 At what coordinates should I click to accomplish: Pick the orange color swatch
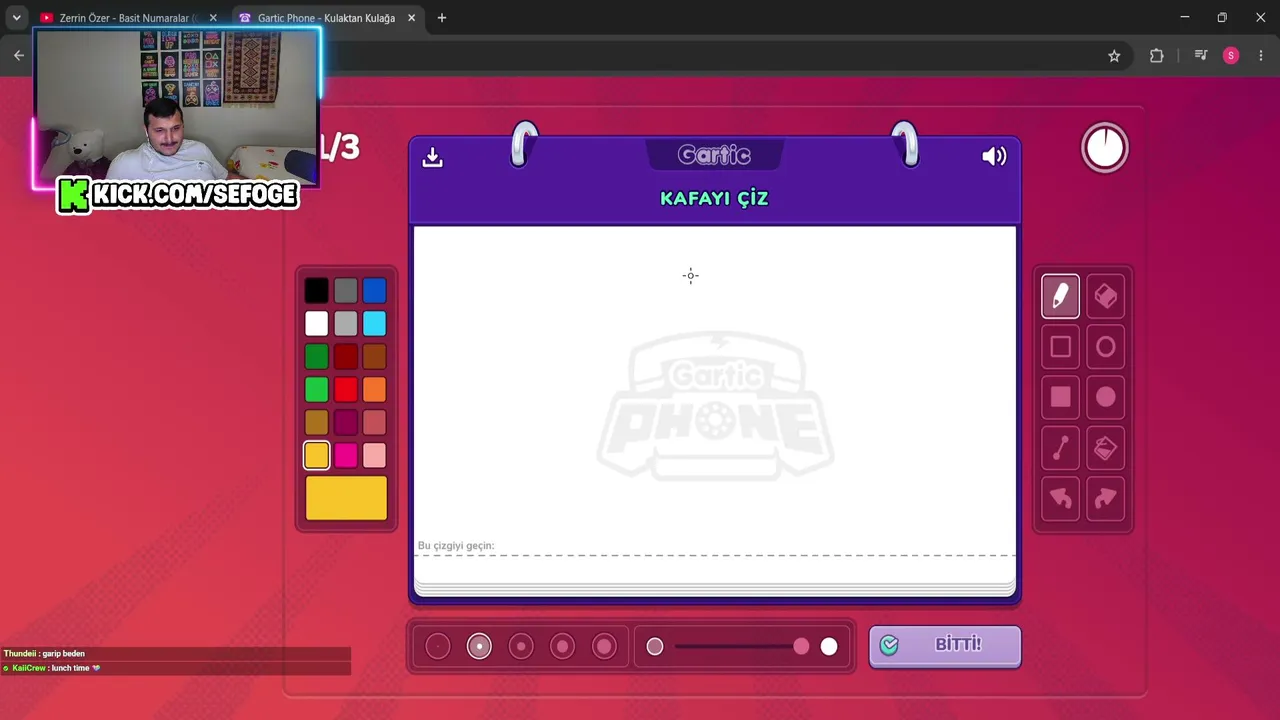click(374, 390)
